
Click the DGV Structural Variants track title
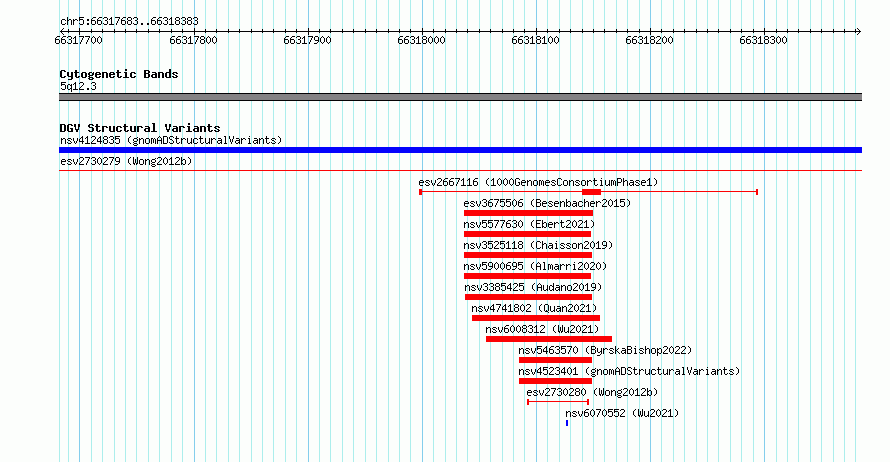140,128
